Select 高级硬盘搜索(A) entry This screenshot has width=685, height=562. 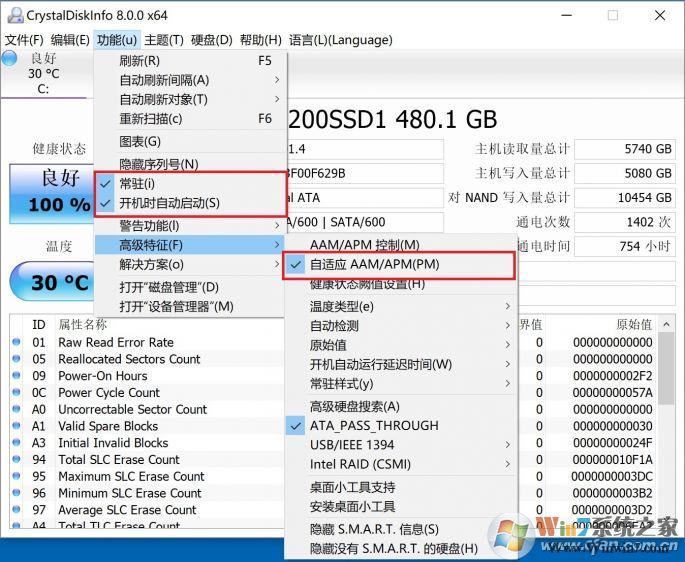400,406
